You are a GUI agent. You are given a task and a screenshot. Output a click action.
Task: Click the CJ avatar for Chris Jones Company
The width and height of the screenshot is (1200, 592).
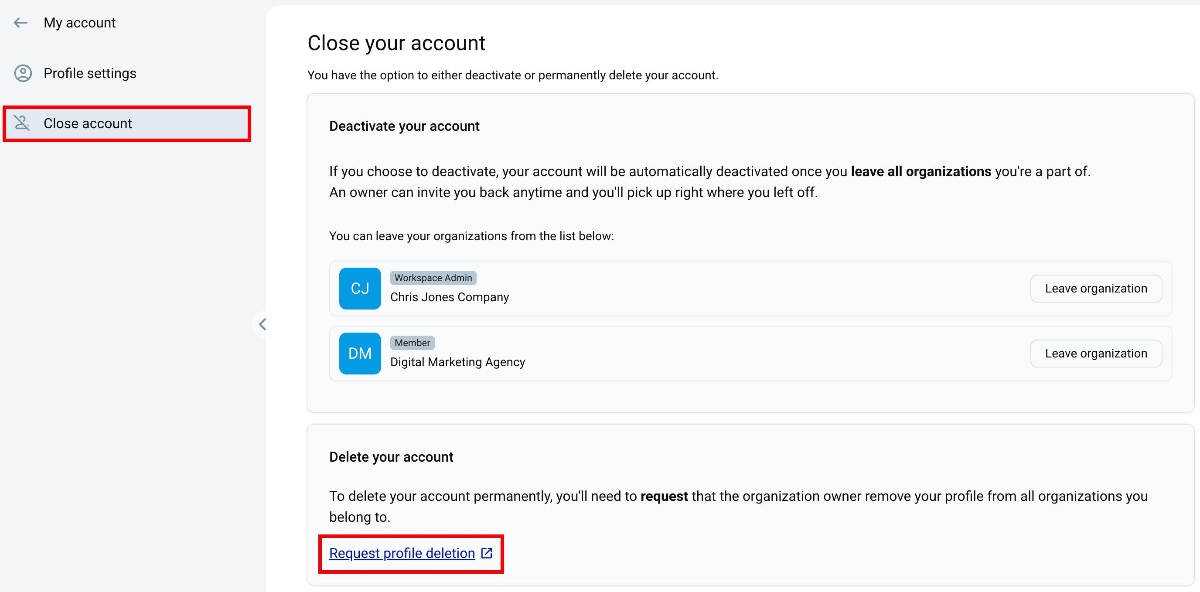pyautogui.click(x=360, y=288)
